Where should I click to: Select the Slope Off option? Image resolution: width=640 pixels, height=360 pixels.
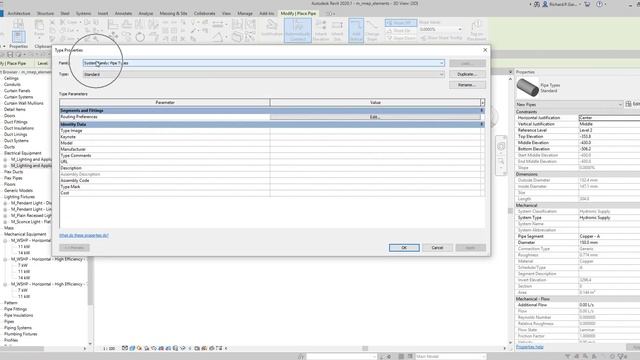click(x=401, y=23)
